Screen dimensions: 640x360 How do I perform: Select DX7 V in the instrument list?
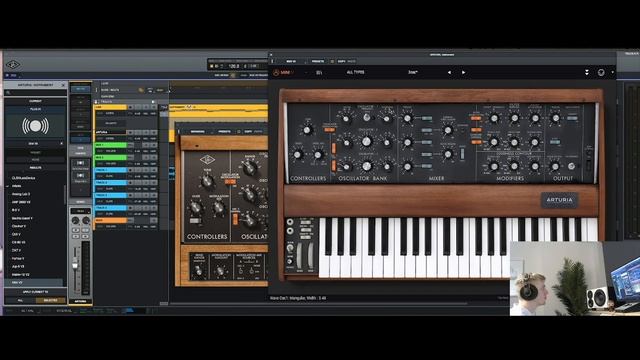pyautogui.click(x=16, y=250)
